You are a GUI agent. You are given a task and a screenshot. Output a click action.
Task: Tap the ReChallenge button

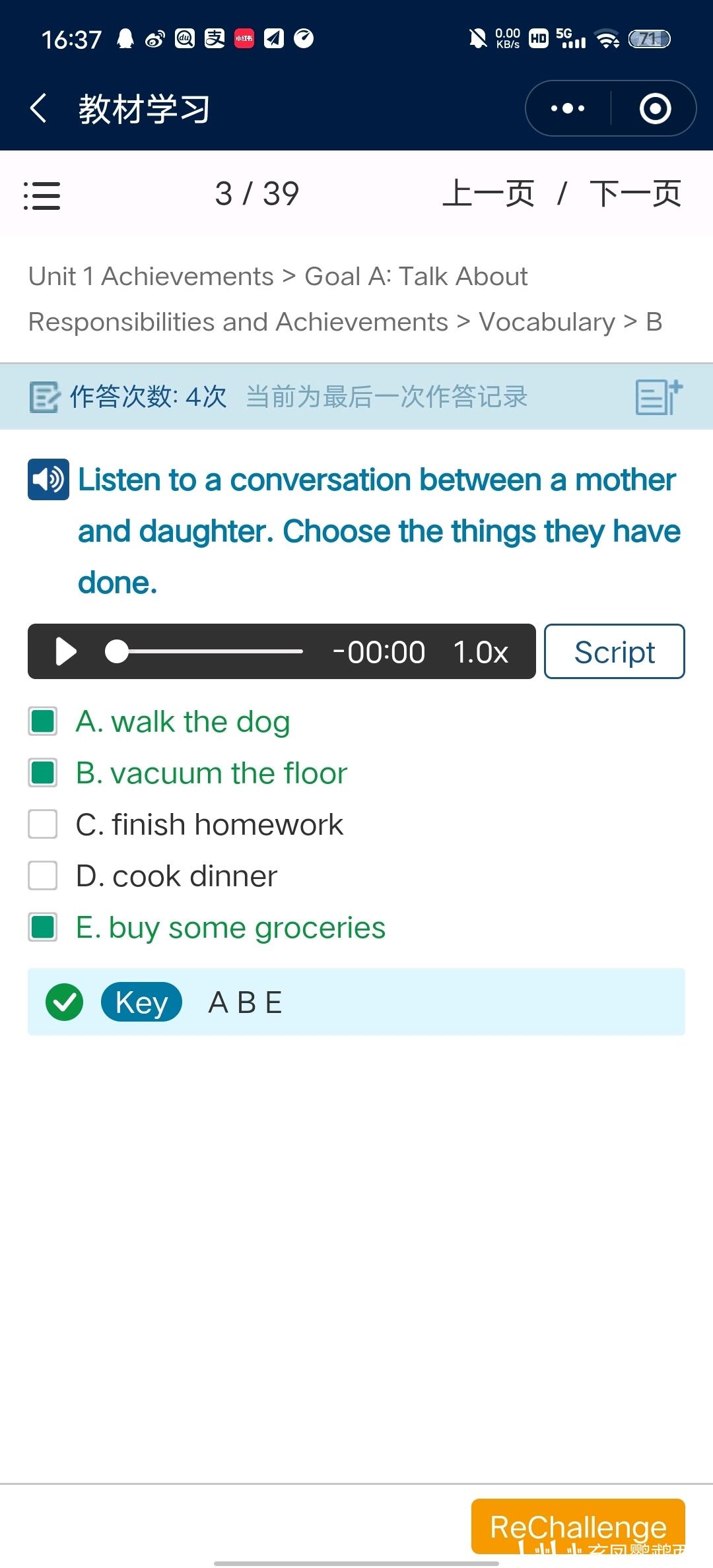pyautogui.click(x=578, y=1526)
